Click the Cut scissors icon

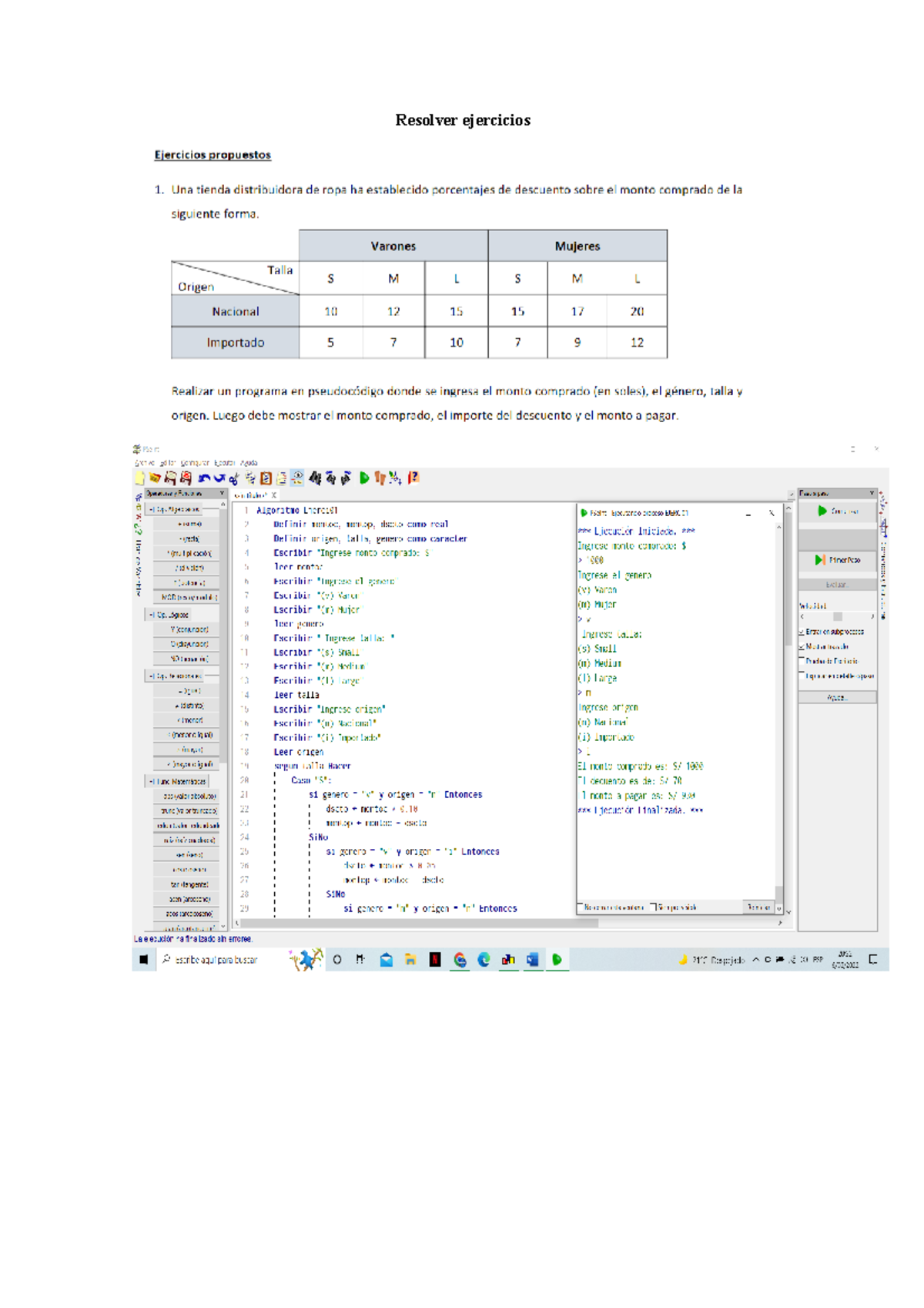234,479
